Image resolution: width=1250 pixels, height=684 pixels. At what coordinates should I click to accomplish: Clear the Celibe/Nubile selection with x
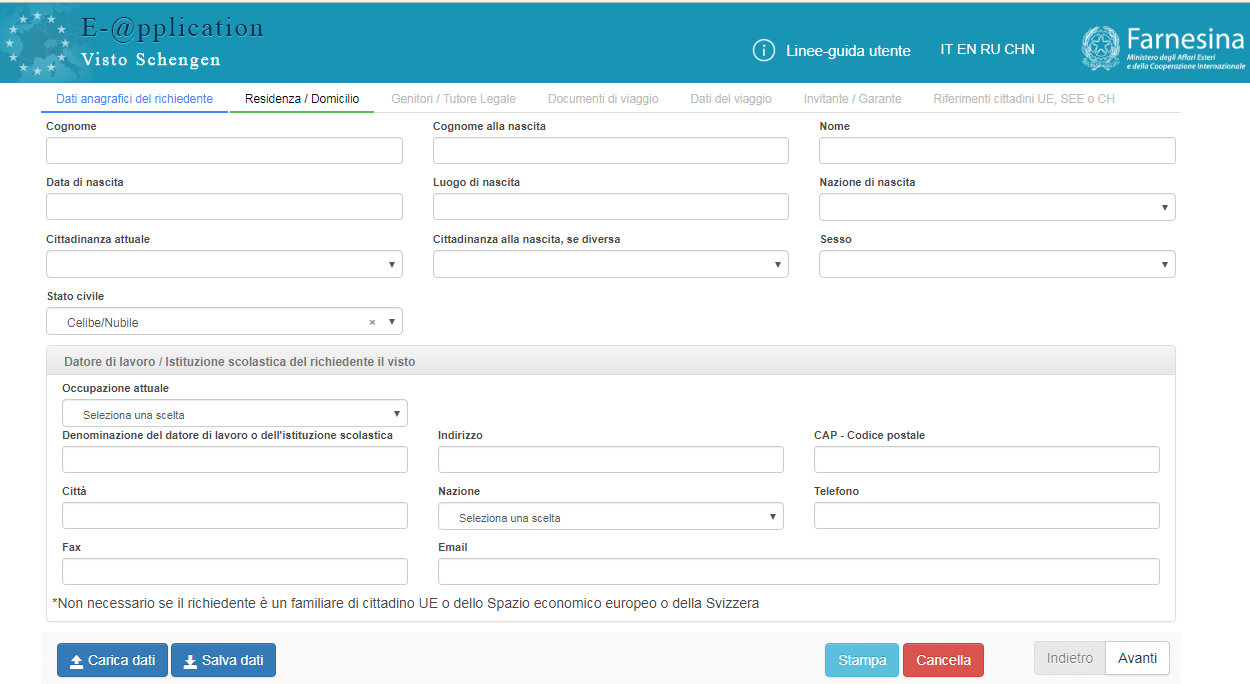click(x=372, y=322)
